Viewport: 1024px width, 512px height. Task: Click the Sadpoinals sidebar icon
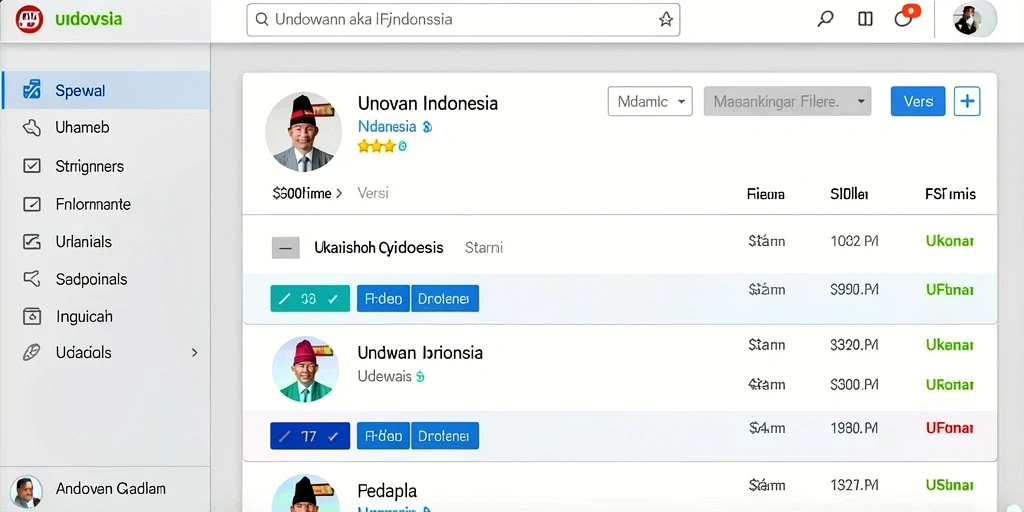coord(31,279)
